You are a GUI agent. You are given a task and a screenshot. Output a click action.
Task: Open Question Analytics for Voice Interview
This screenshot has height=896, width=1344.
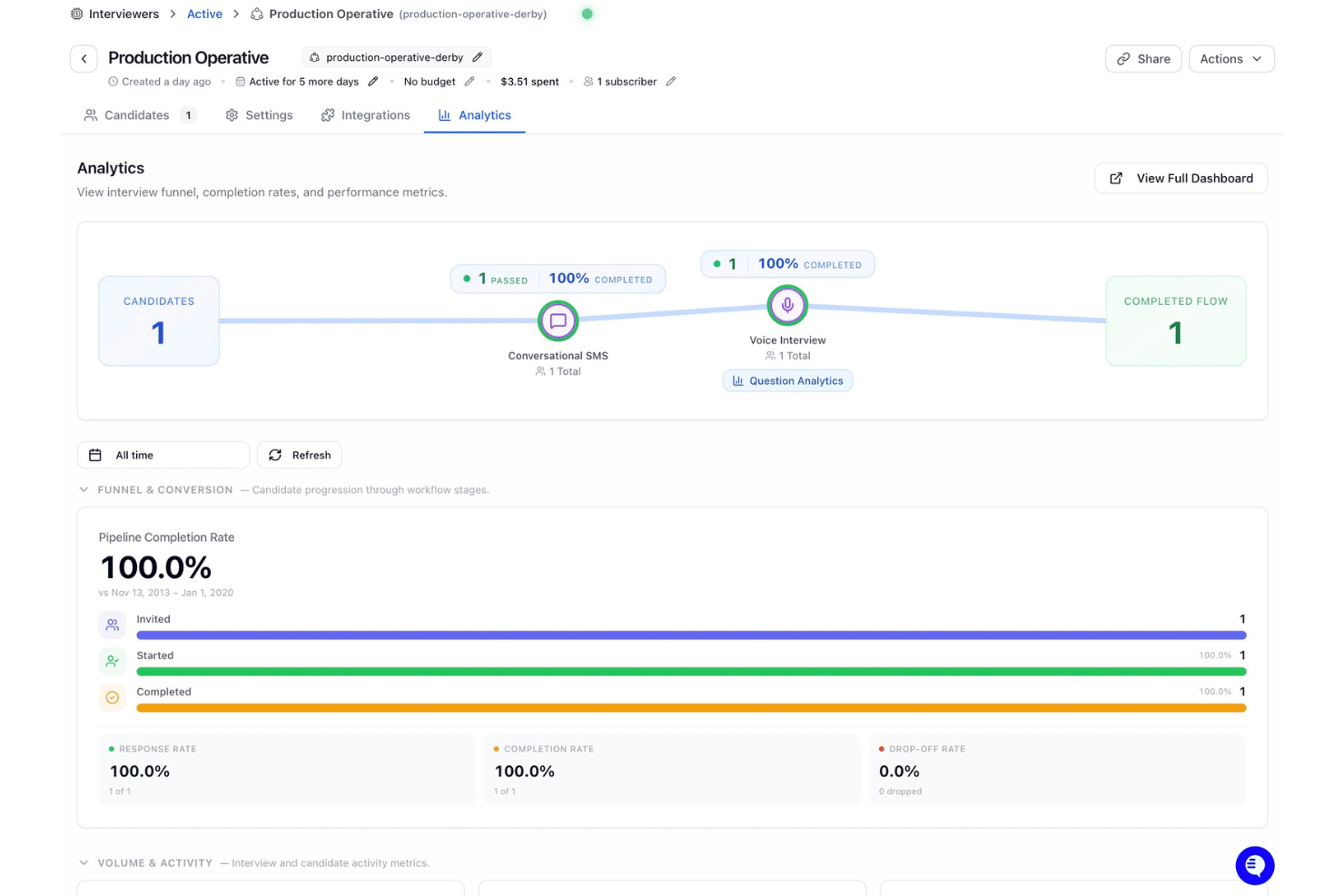click(787, 381)
